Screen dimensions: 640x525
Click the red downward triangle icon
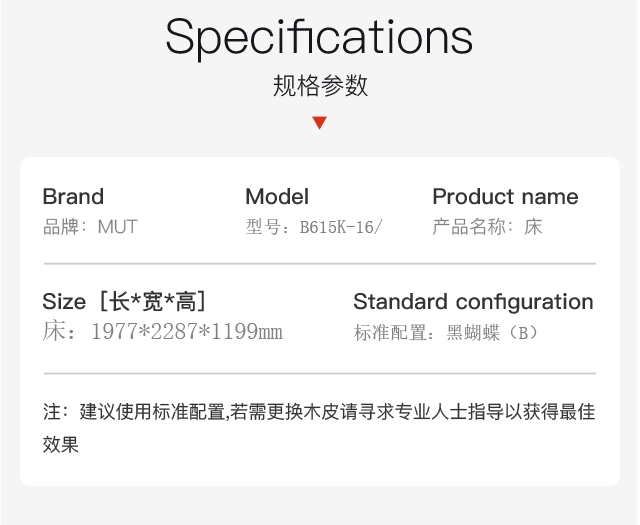coord(320,123)
